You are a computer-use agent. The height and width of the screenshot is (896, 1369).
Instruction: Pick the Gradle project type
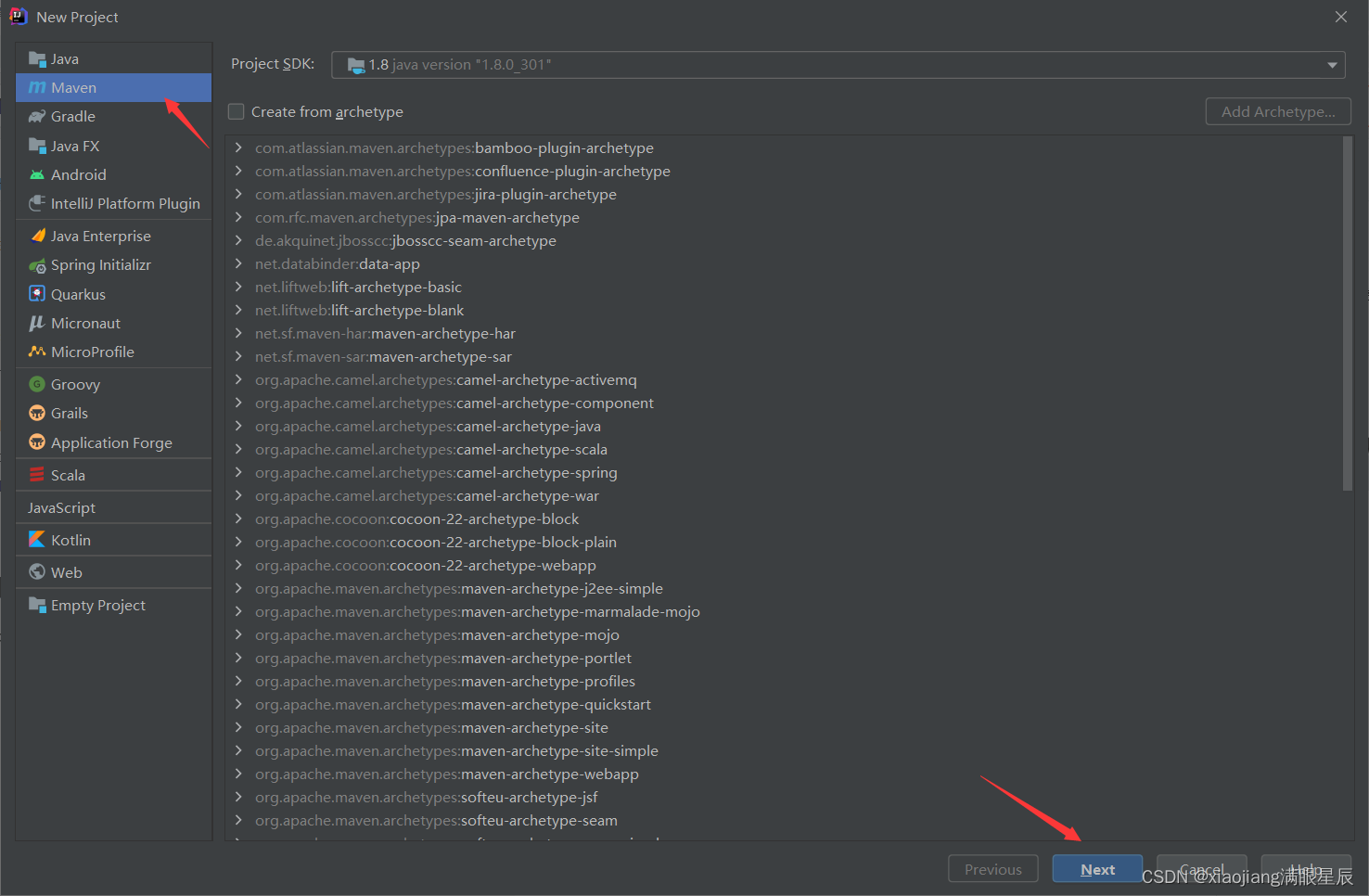(113, 117)
